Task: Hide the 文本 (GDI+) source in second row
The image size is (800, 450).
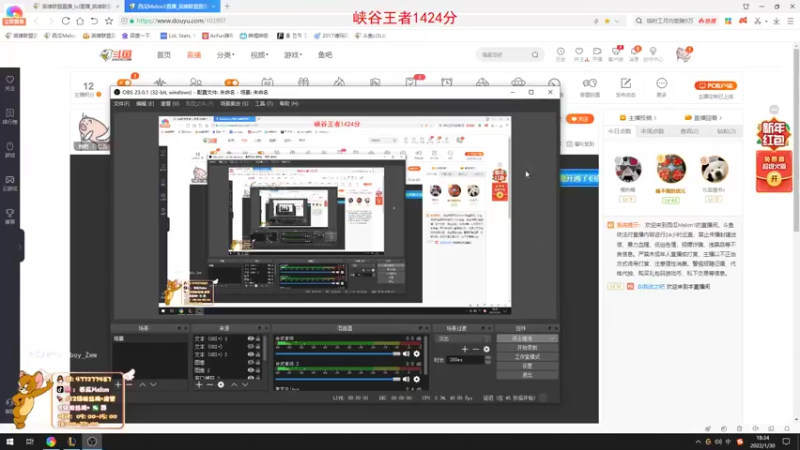Action: [251, 346]
